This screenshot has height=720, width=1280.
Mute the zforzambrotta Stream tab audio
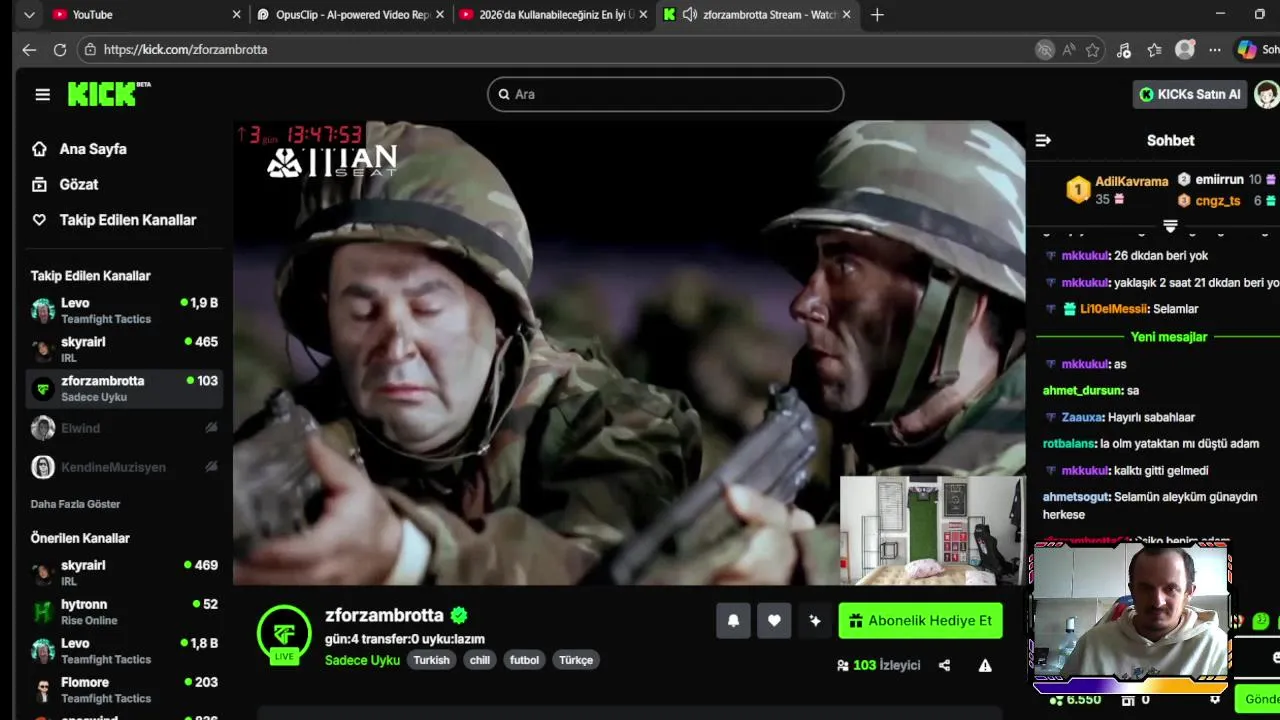[689, 14]
